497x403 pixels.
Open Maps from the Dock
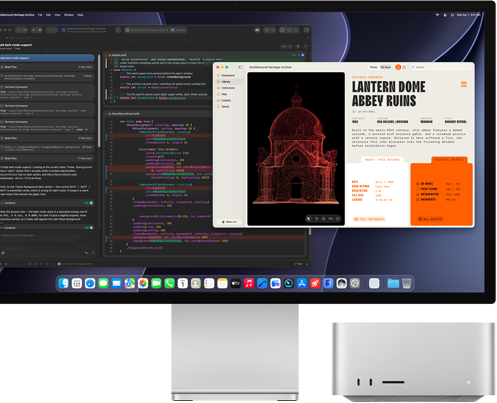point(130,283)
